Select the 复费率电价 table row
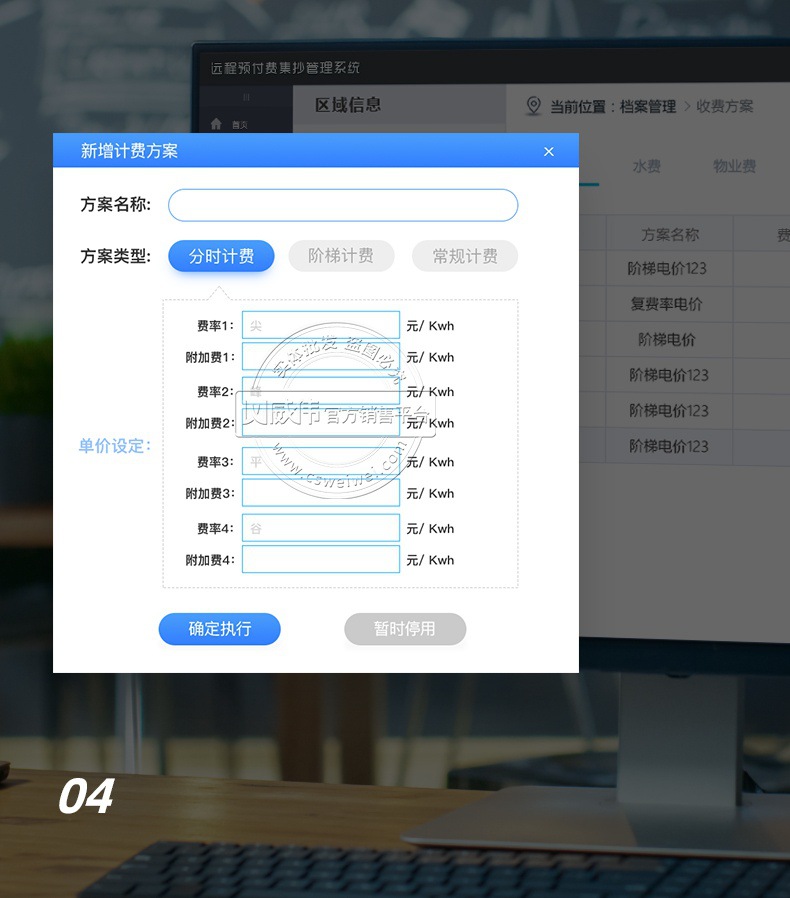The image size is (790, 898). 685,304
